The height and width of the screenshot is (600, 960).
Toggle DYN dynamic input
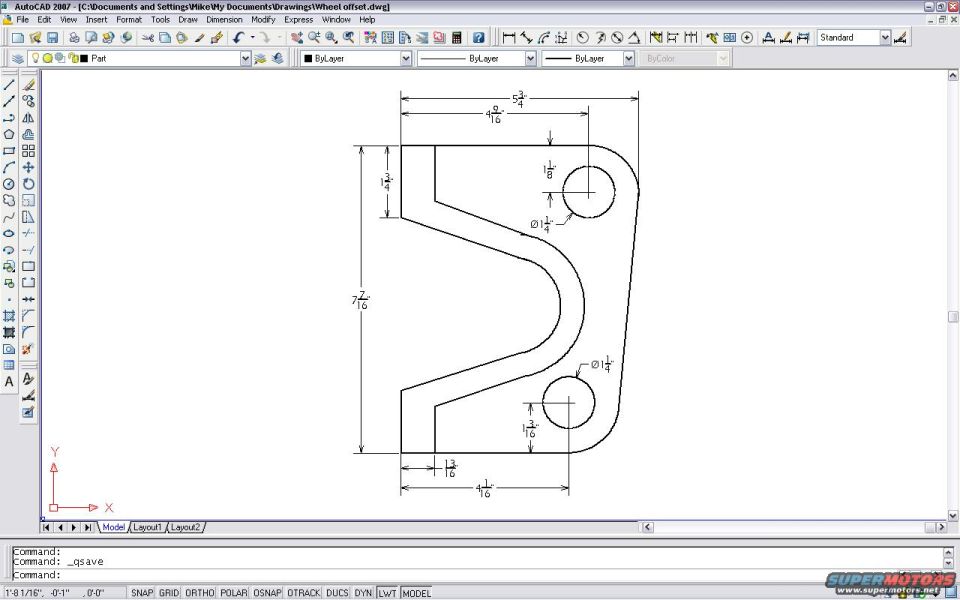pos(364,593)
